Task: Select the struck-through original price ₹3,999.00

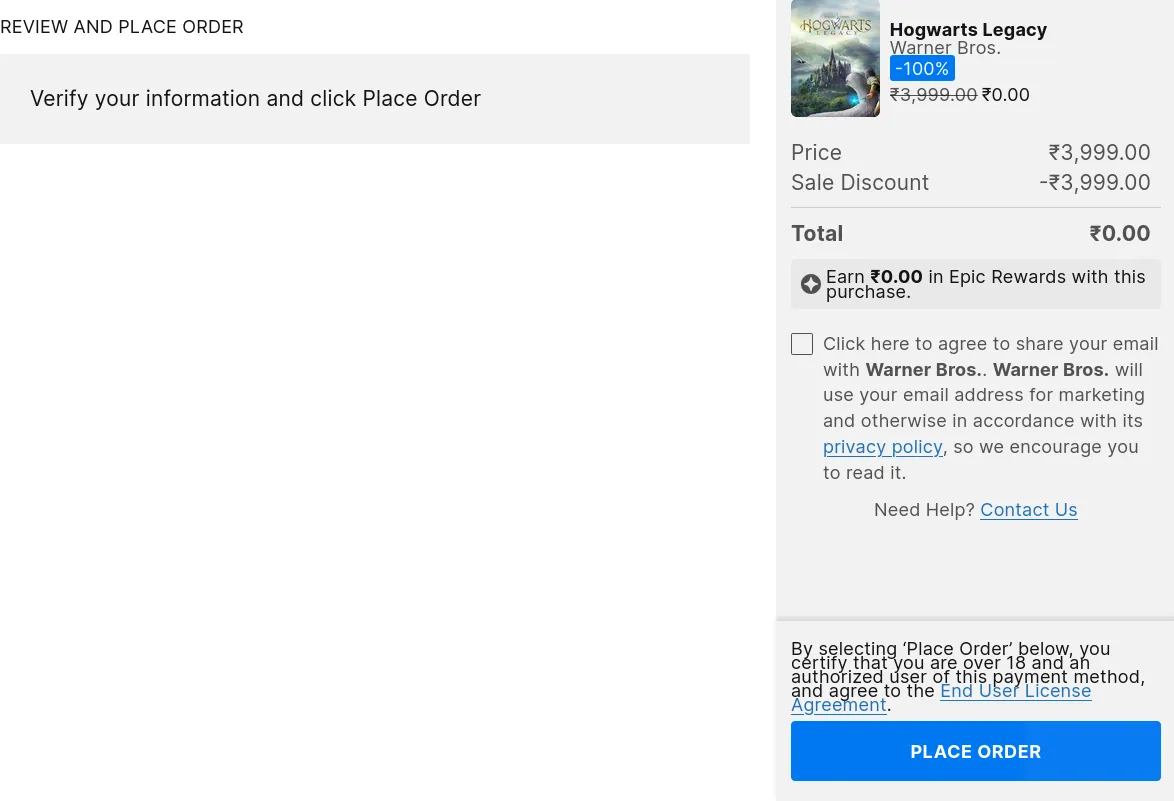Action: [933, 94]
